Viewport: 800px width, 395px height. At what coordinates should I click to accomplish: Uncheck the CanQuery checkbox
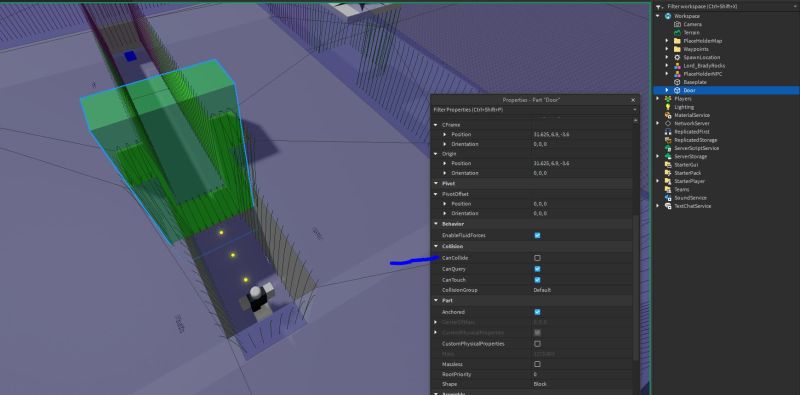537,269
